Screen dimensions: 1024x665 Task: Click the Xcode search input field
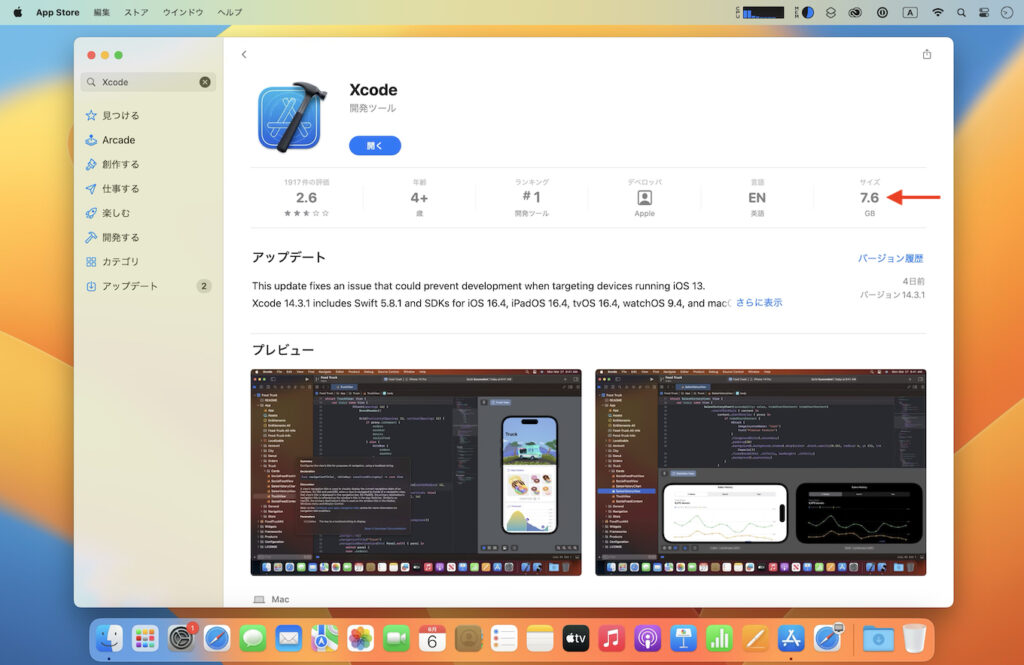point(149,82)
